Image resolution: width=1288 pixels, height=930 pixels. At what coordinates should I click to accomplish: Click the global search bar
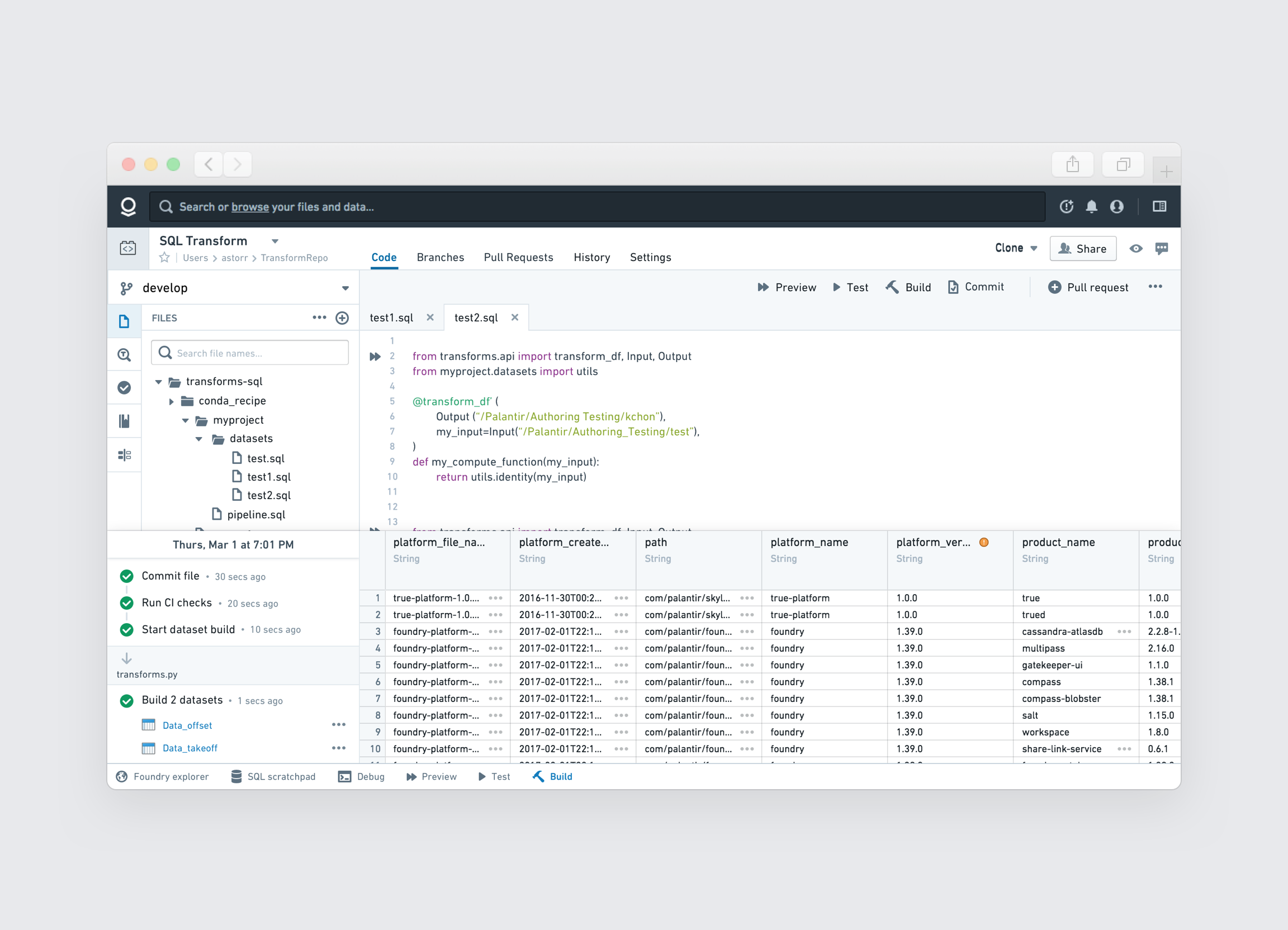(597, 207)
